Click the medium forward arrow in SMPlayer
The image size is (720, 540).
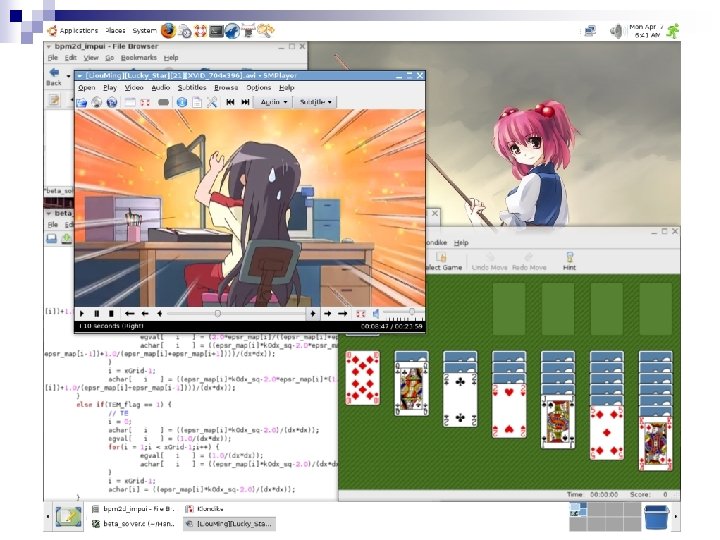click(327, 314)
